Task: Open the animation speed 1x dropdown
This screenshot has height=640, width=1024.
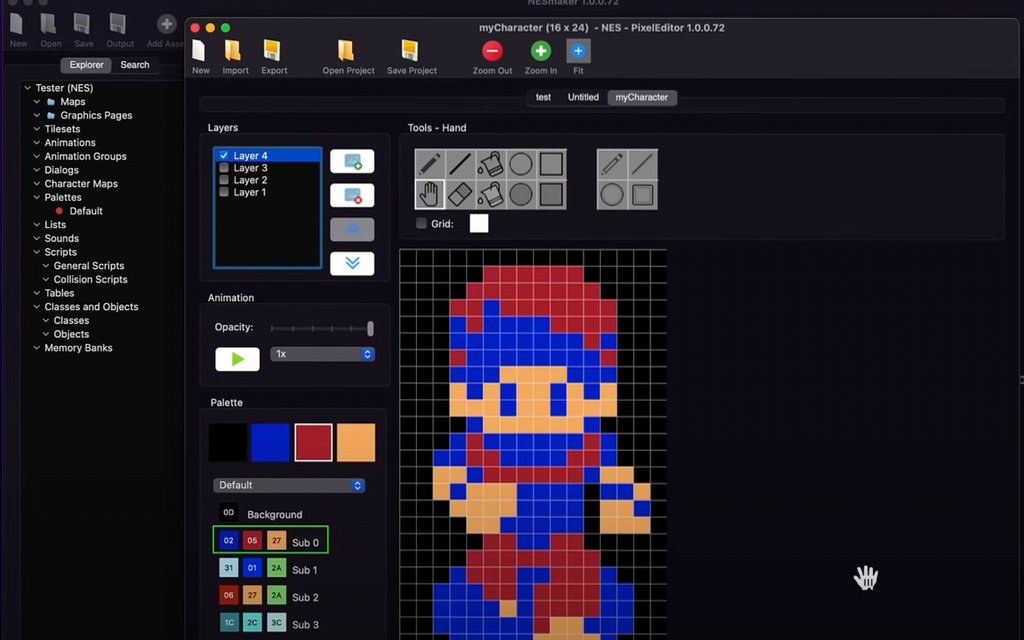Action: pos(322,354)
